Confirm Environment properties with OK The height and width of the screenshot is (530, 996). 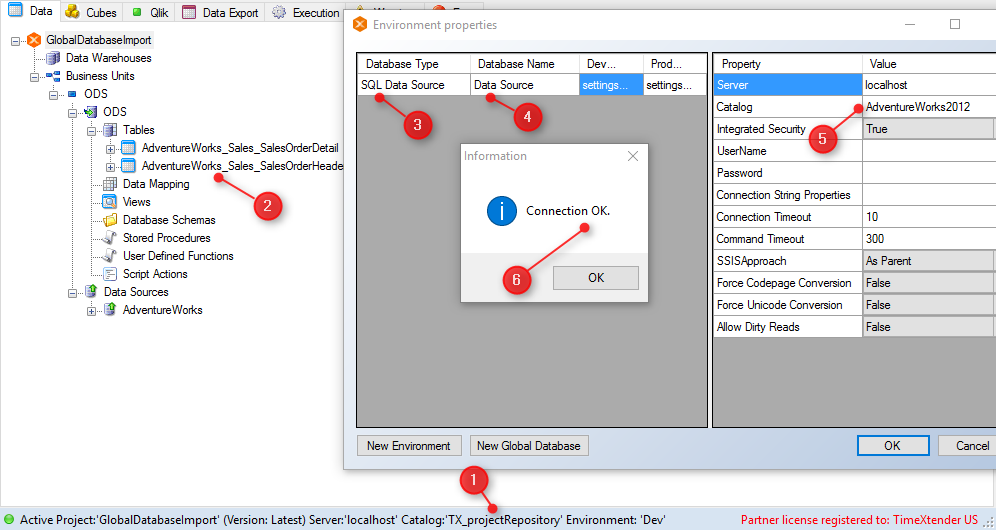(892, 445)
